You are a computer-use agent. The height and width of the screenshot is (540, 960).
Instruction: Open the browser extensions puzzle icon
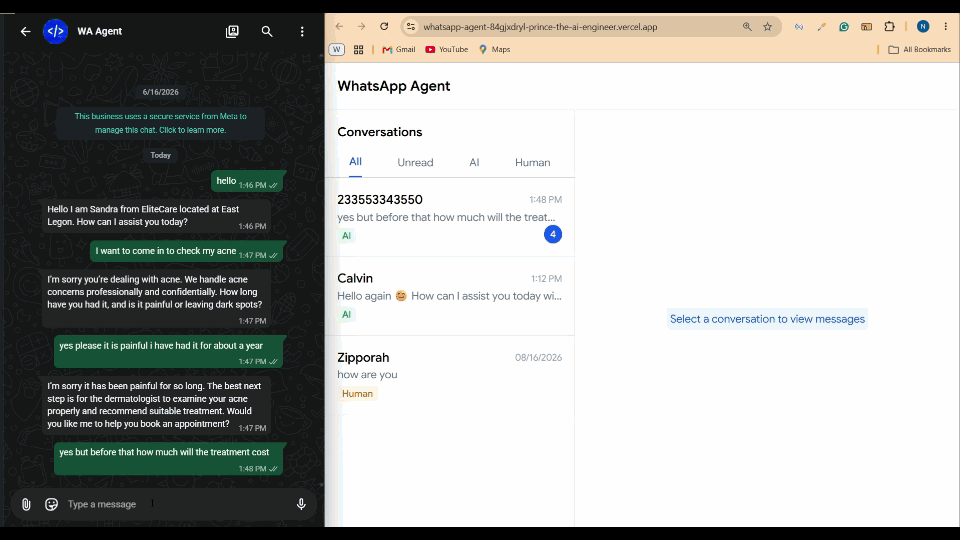coord(890,26)
